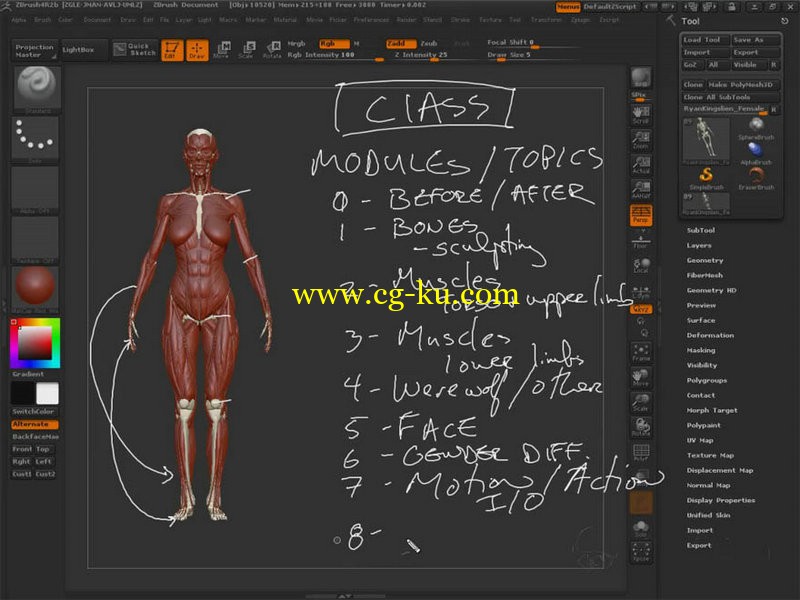The width and height of the screenshot is (800, 600).
Task: Expand the SubTool palette section
Action: (701, 231)
